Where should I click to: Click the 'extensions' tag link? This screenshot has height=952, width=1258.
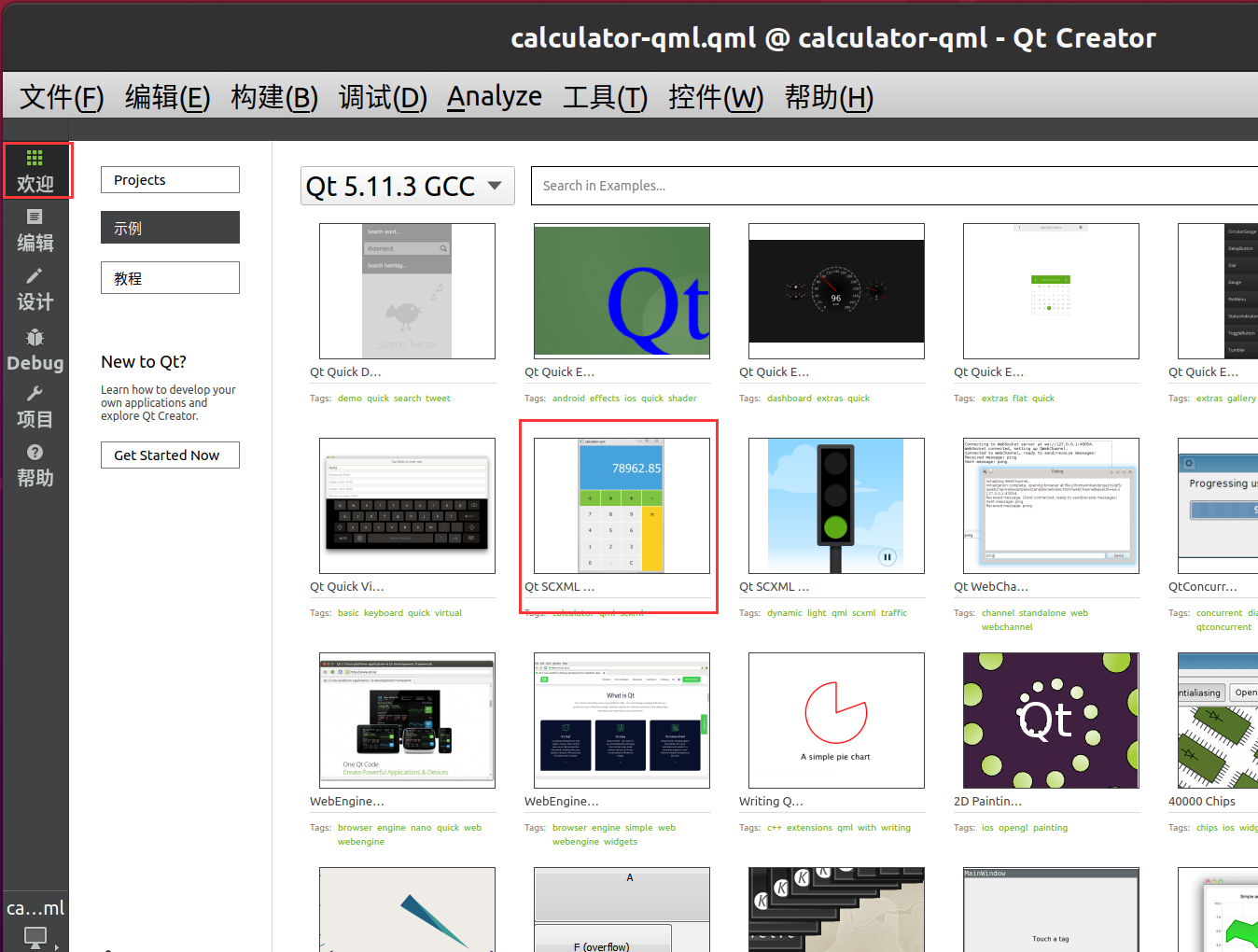[x=809, y=828]
